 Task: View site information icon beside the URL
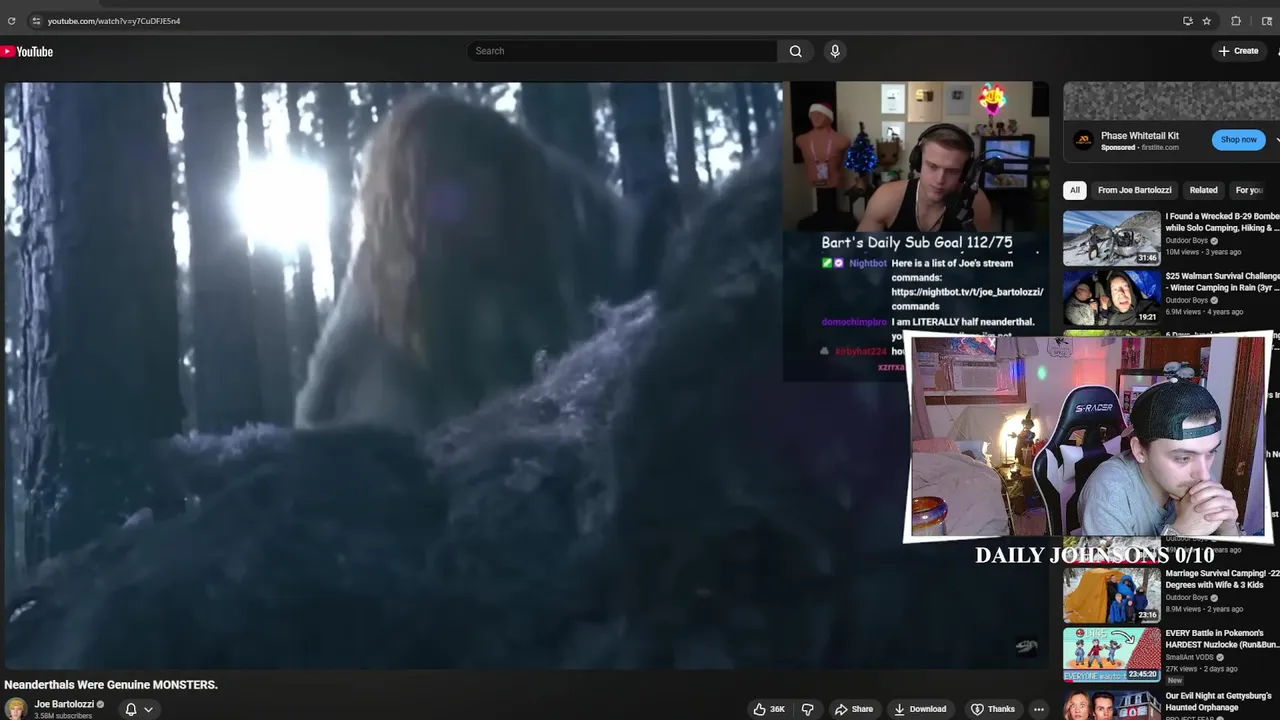[36, 21]
